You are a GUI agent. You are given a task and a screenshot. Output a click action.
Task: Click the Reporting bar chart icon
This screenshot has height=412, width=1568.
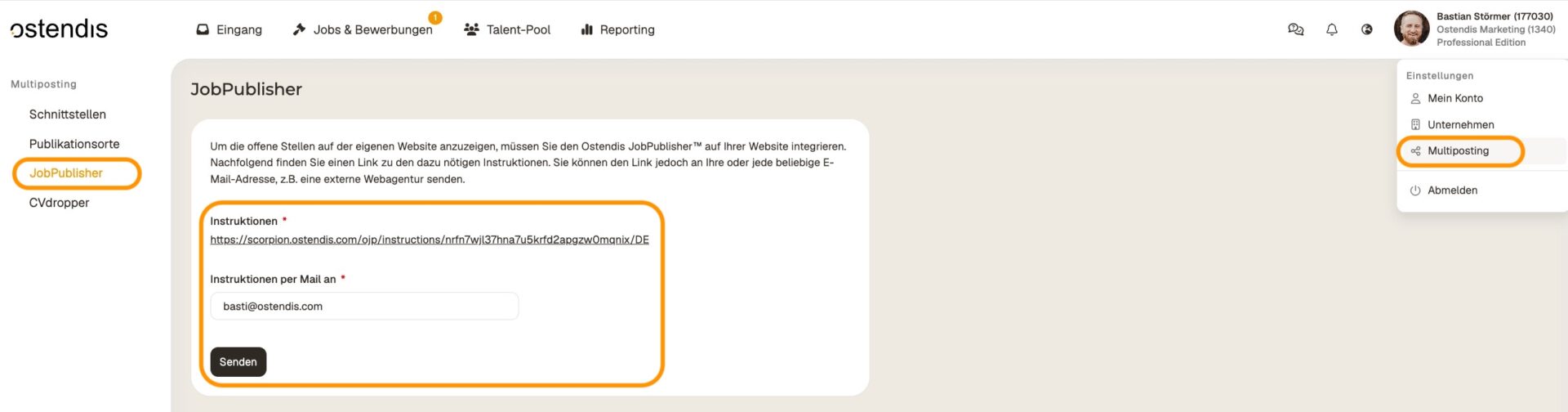click(586, 29)
